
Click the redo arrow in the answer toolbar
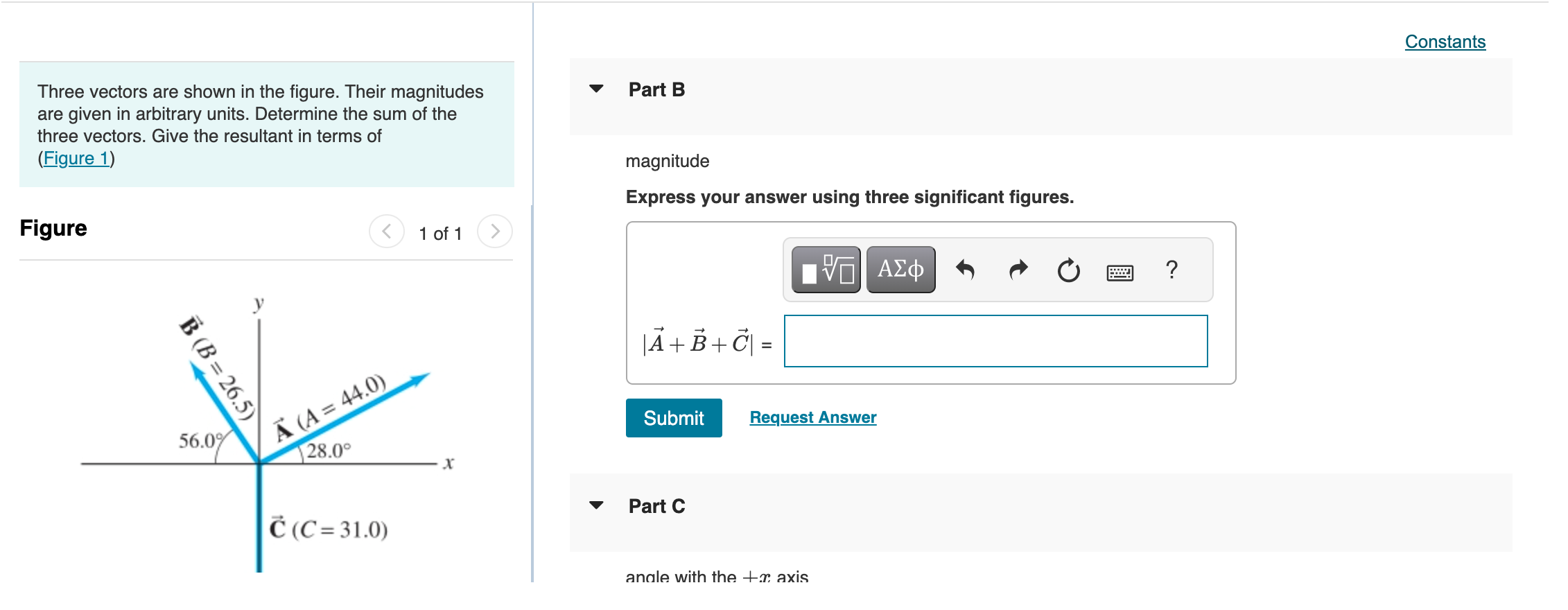click(x=1017, y=270)
